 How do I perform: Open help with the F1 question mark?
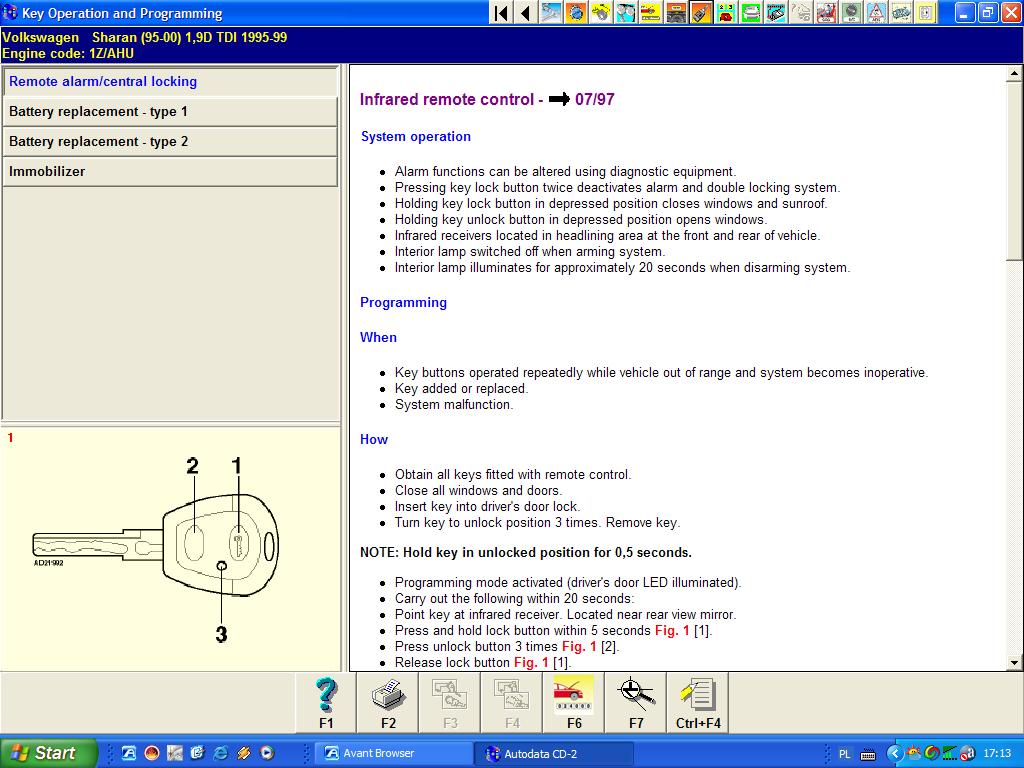[x=326, y=703]
